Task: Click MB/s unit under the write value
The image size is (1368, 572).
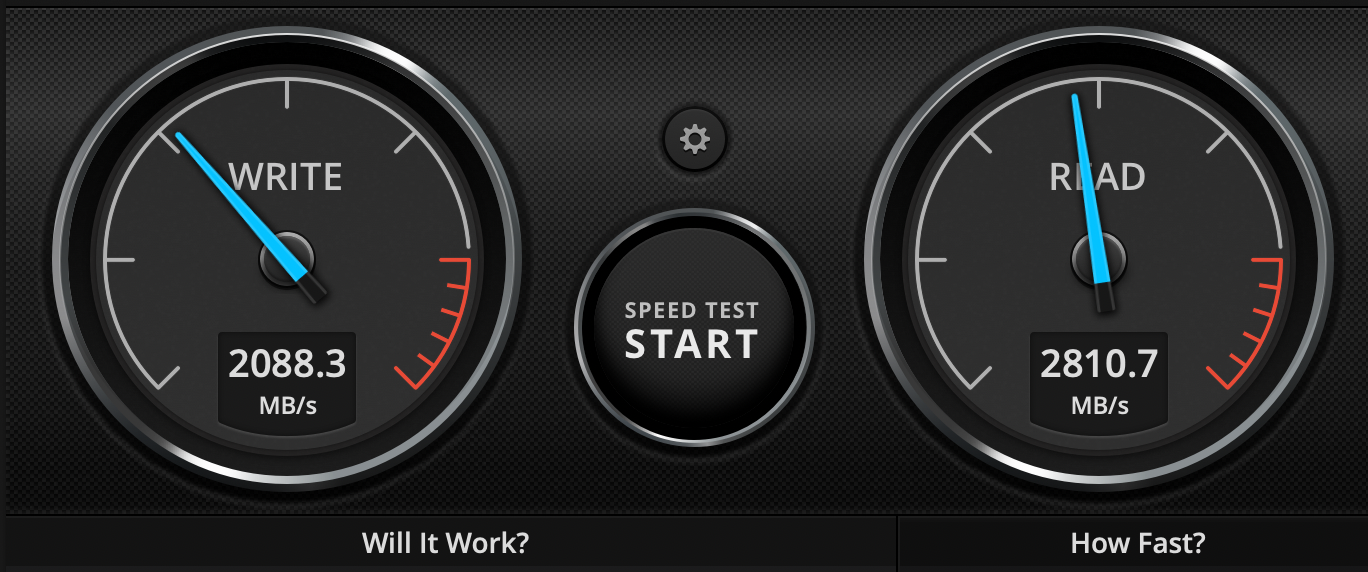Action: (287, 406)
